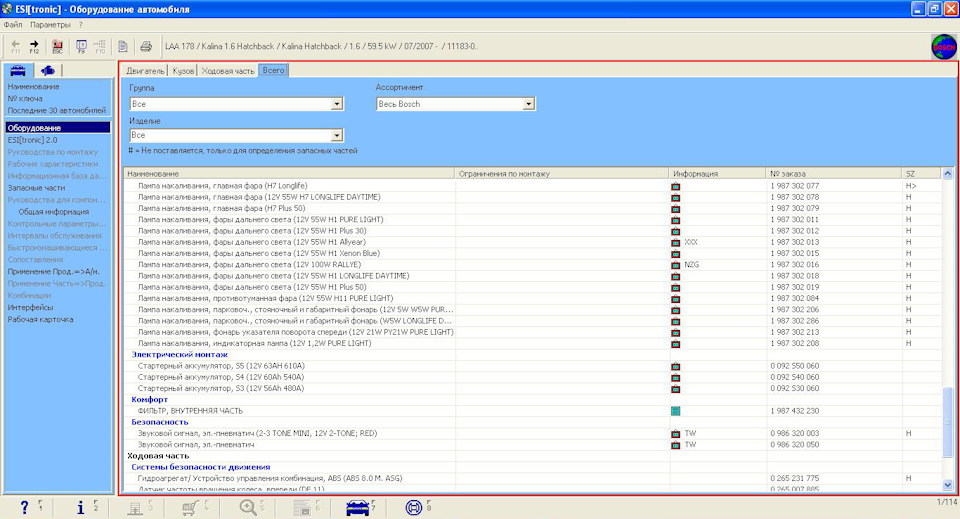
Task: Click the cash register icon F3
Action: point(135,507)
